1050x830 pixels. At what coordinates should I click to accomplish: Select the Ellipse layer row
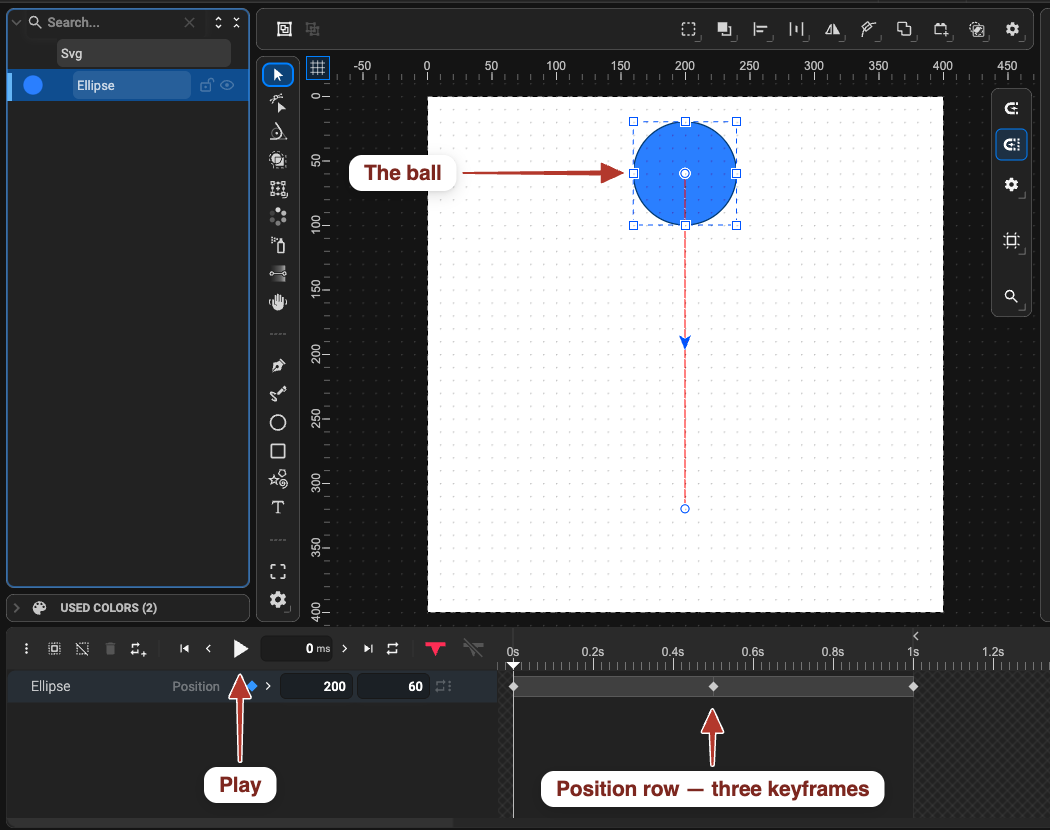(128, 85)
